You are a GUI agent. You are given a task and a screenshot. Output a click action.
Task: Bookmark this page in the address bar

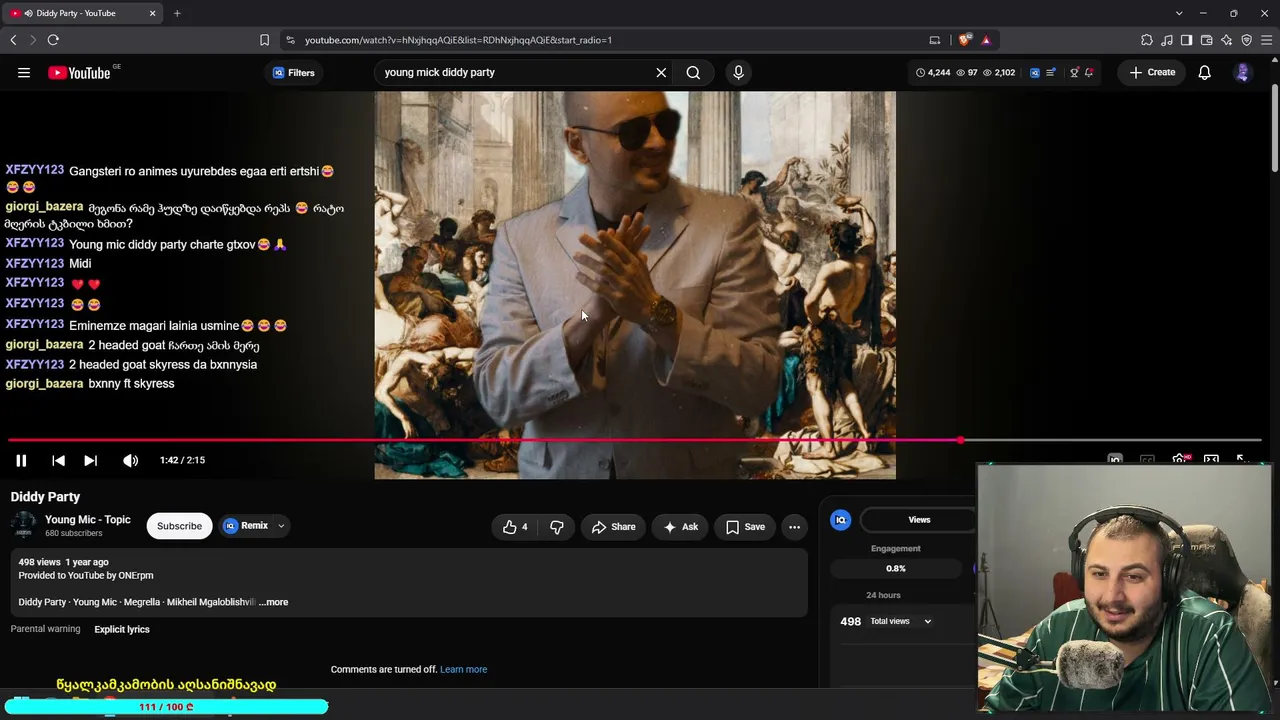(x=264, y=40)
